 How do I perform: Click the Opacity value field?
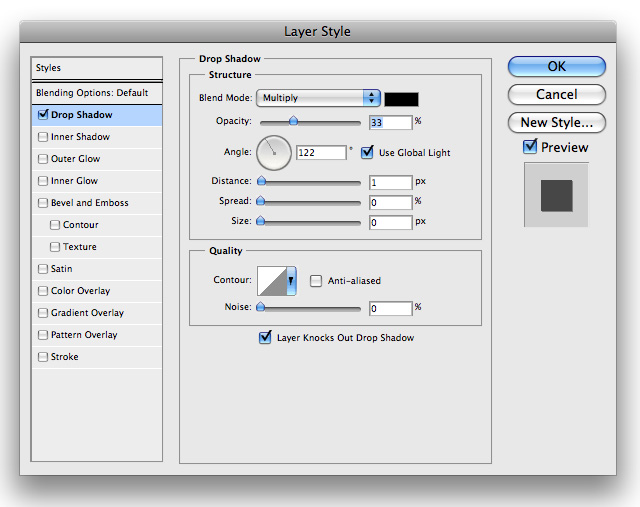tap(391, 122)
